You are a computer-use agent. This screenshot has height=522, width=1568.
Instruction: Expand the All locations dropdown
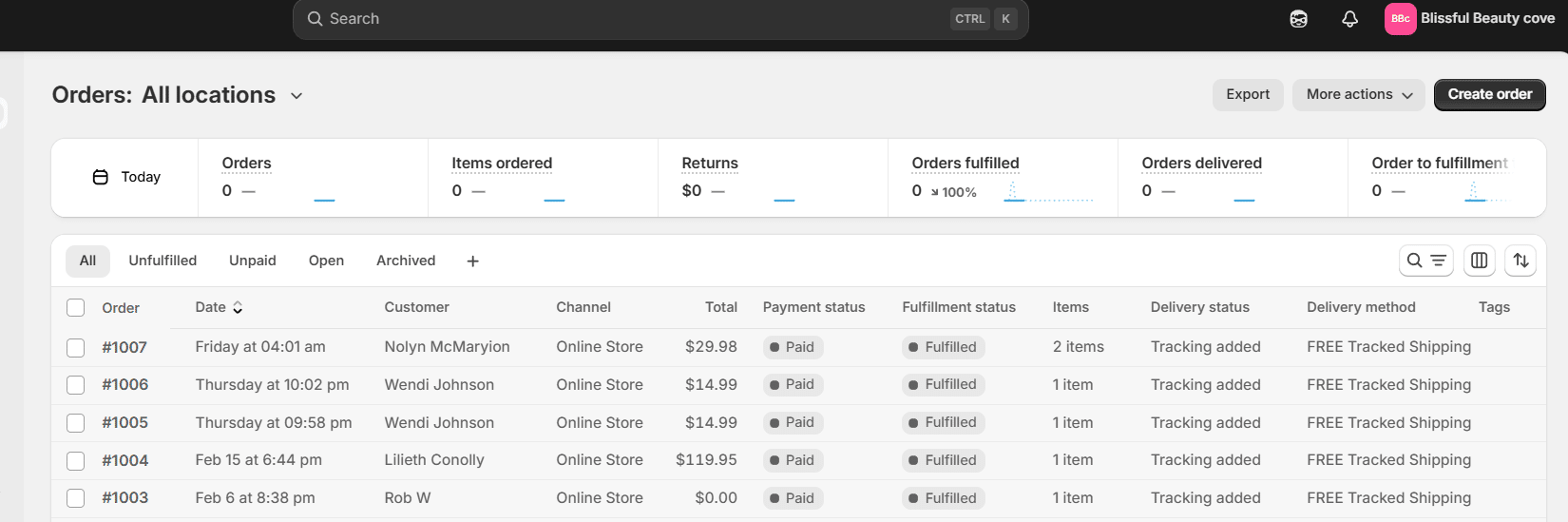point(296,96)
